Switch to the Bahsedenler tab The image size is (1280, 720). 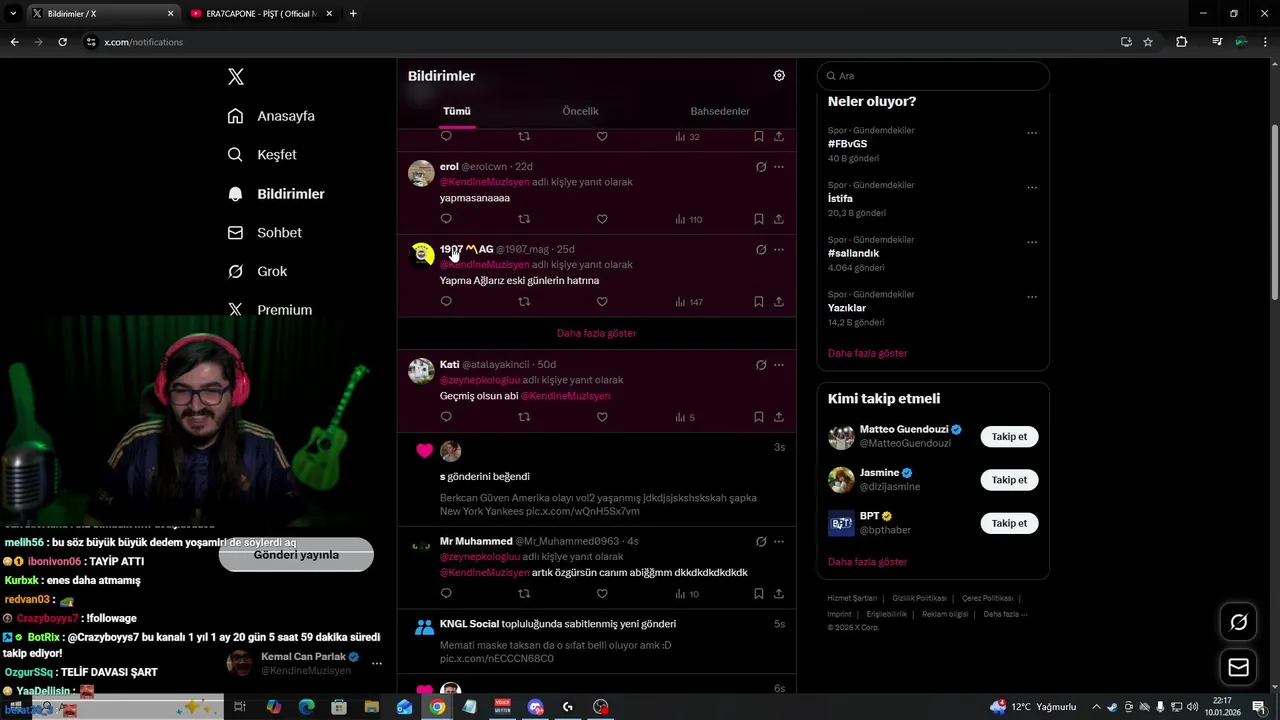pos(720,111)
